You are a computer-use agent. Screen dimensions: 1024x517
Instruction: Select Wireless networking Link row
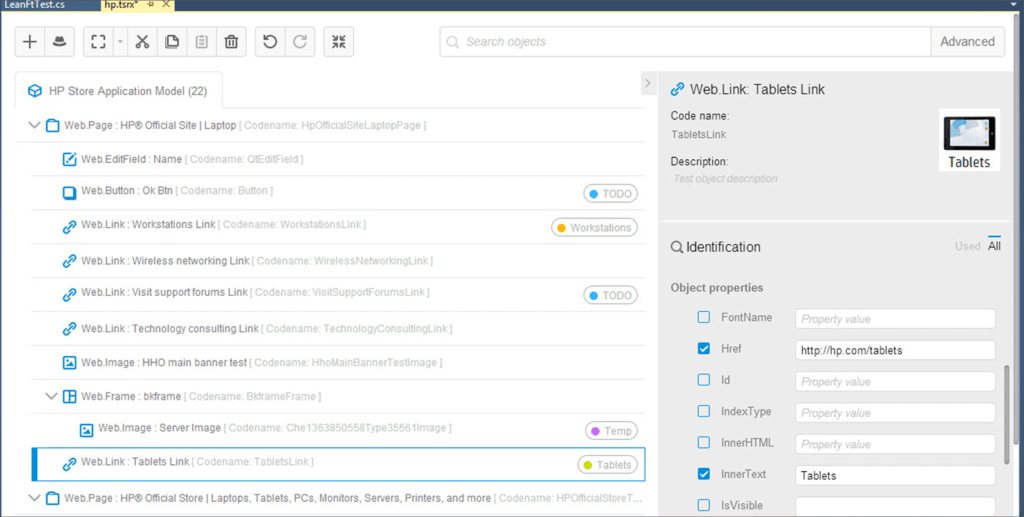(338, 260)
